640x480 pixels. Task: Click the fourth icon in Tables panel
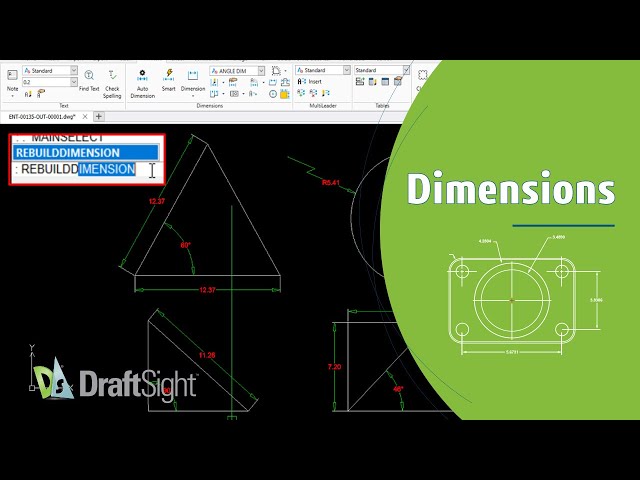[398, 82]
